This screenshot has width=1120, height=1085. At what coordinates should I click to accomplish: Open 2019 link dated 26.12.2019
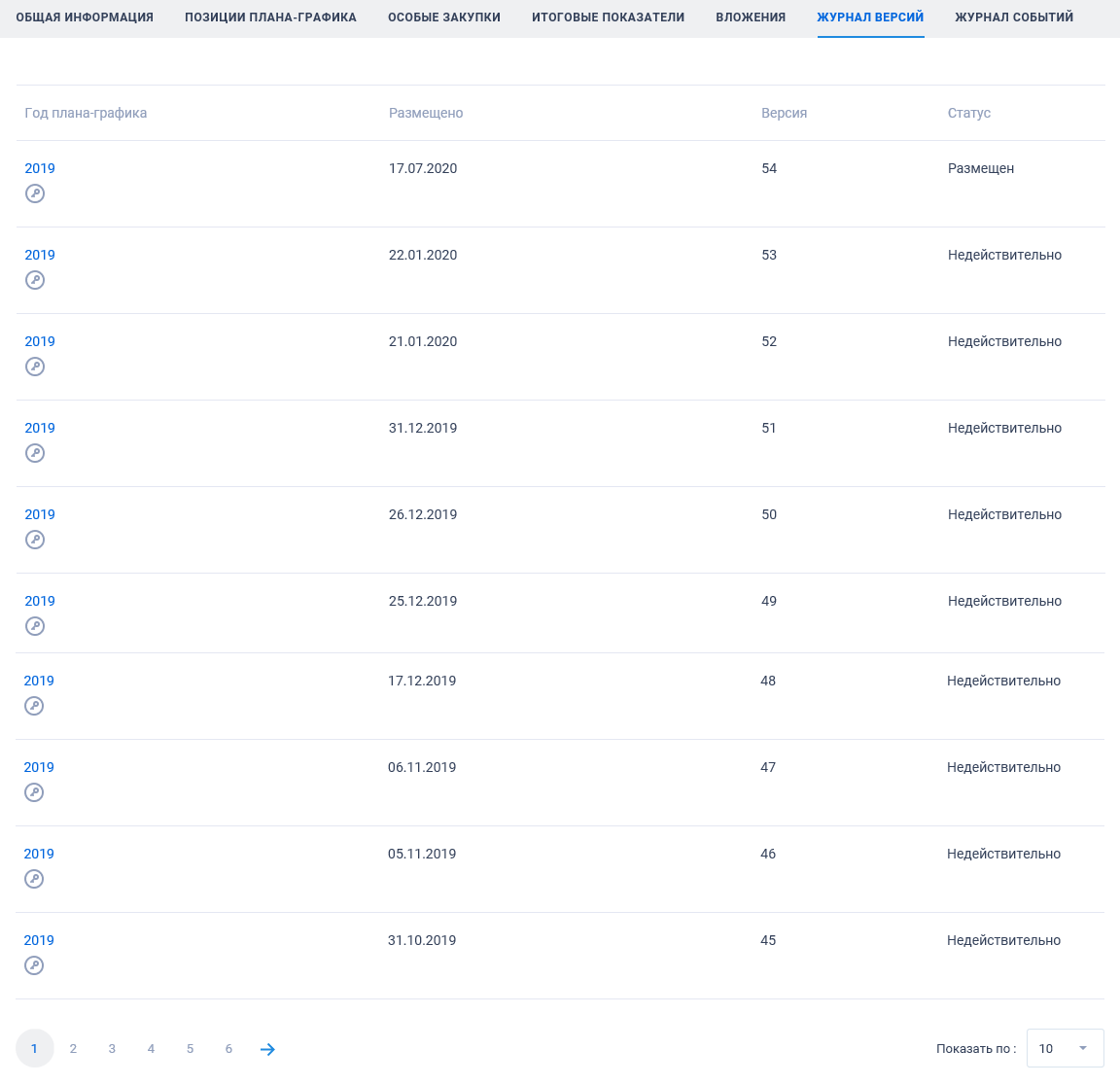click(40, 514)
